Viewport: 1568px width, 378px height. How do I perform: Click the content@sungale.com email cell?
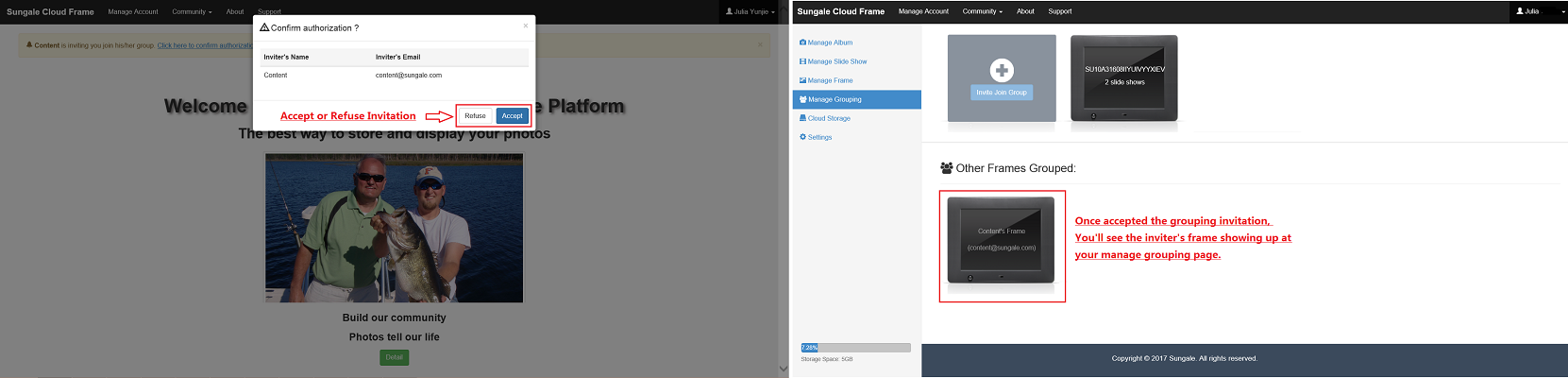click(409, 76)
